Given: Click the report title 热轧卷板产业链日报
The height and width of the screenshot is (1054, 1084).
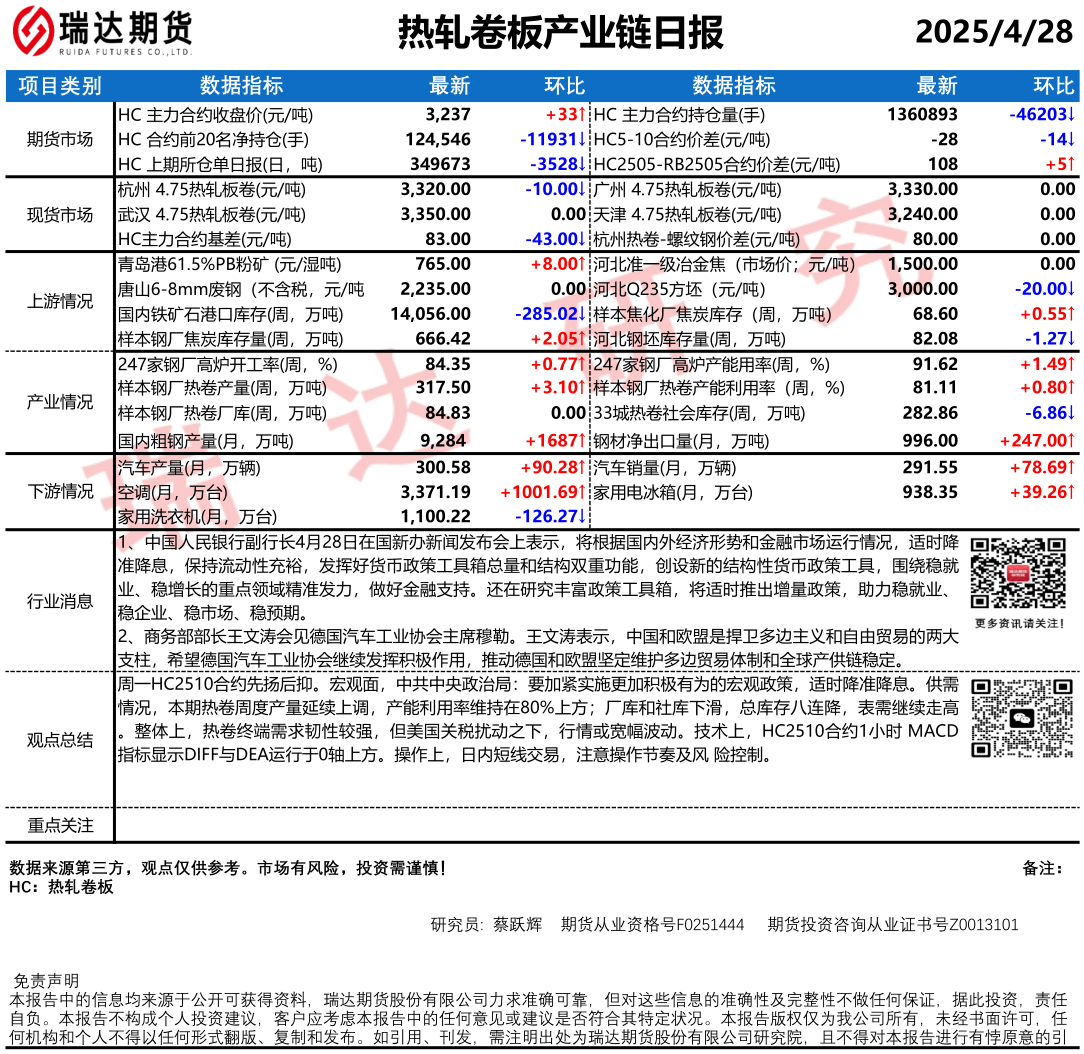Looking at the screenshot, I should click(560, 33).
